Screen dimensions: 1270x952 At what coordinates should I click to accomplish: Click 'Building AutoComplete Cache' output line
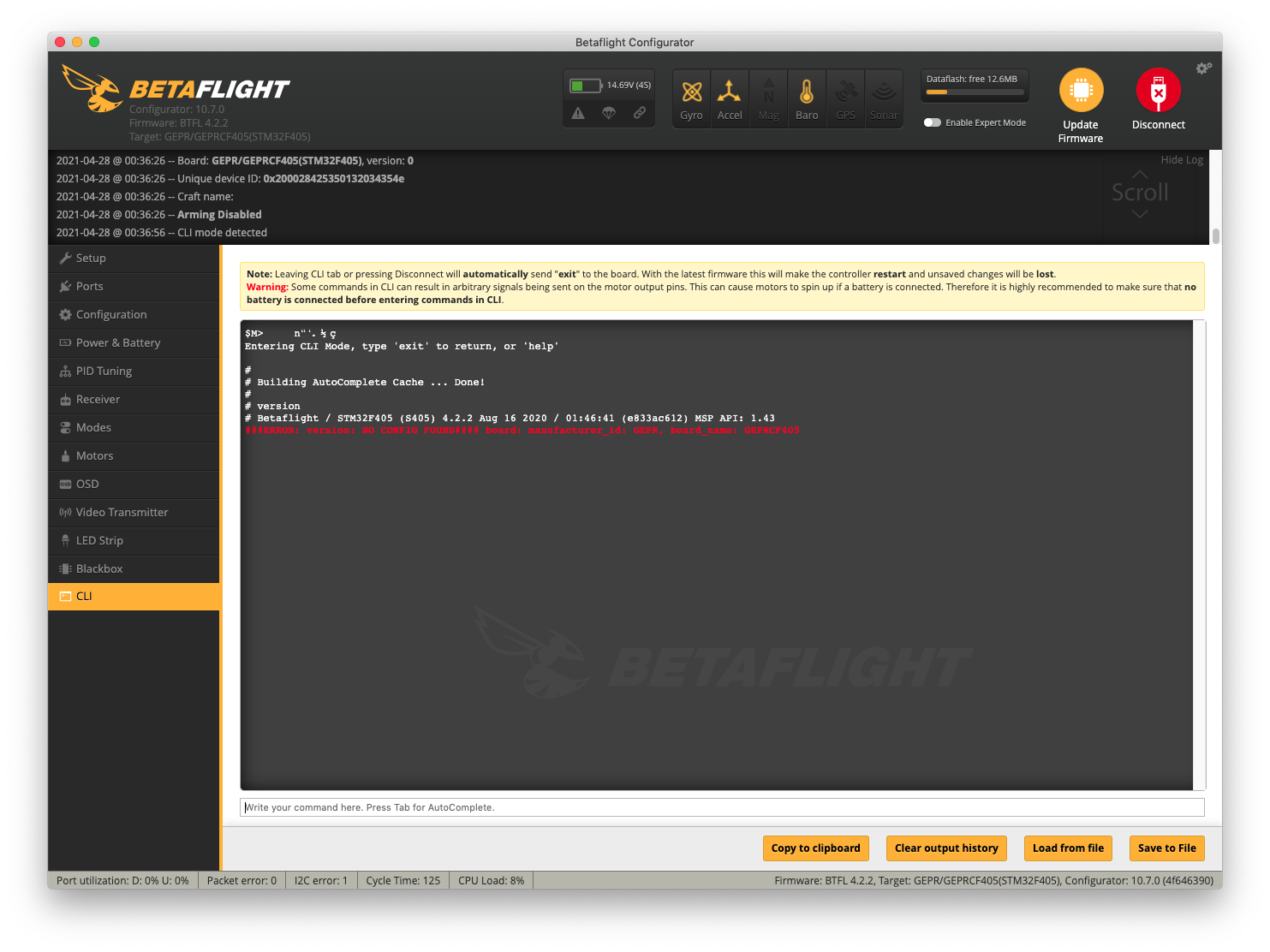(x=365, y=382)
